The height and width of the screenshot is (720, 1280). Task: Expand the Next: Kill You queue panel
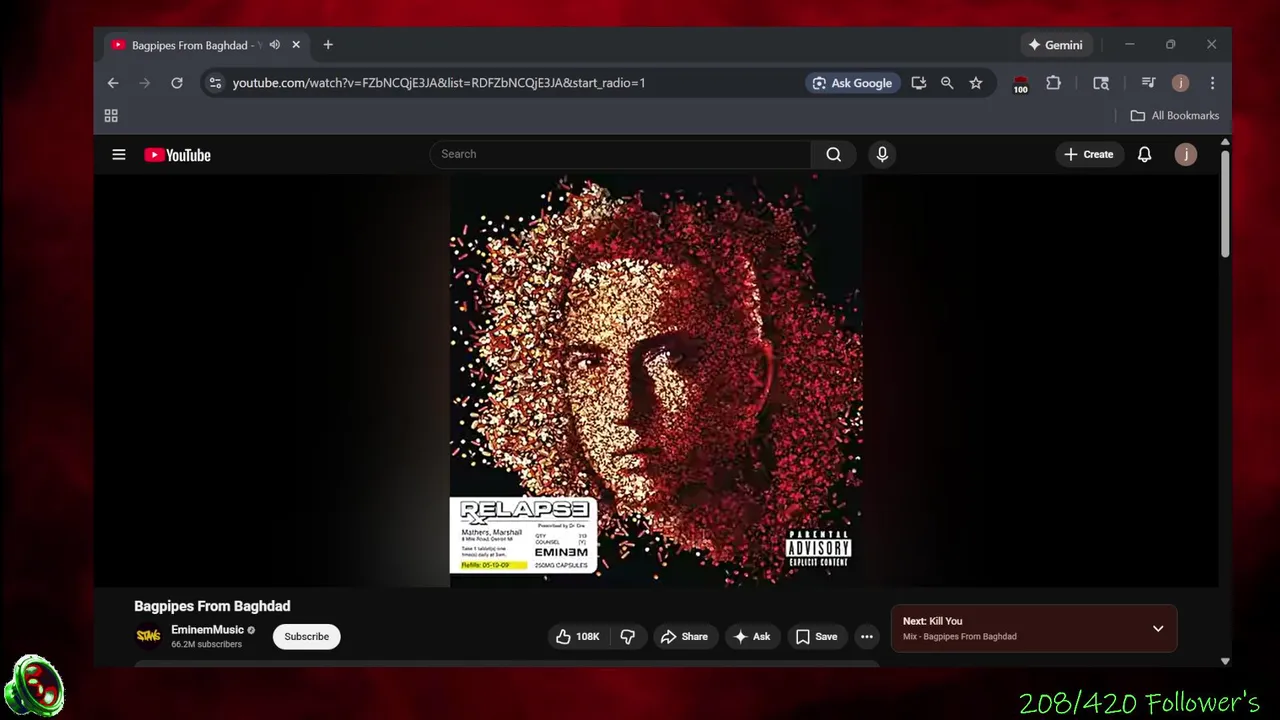1158,628
